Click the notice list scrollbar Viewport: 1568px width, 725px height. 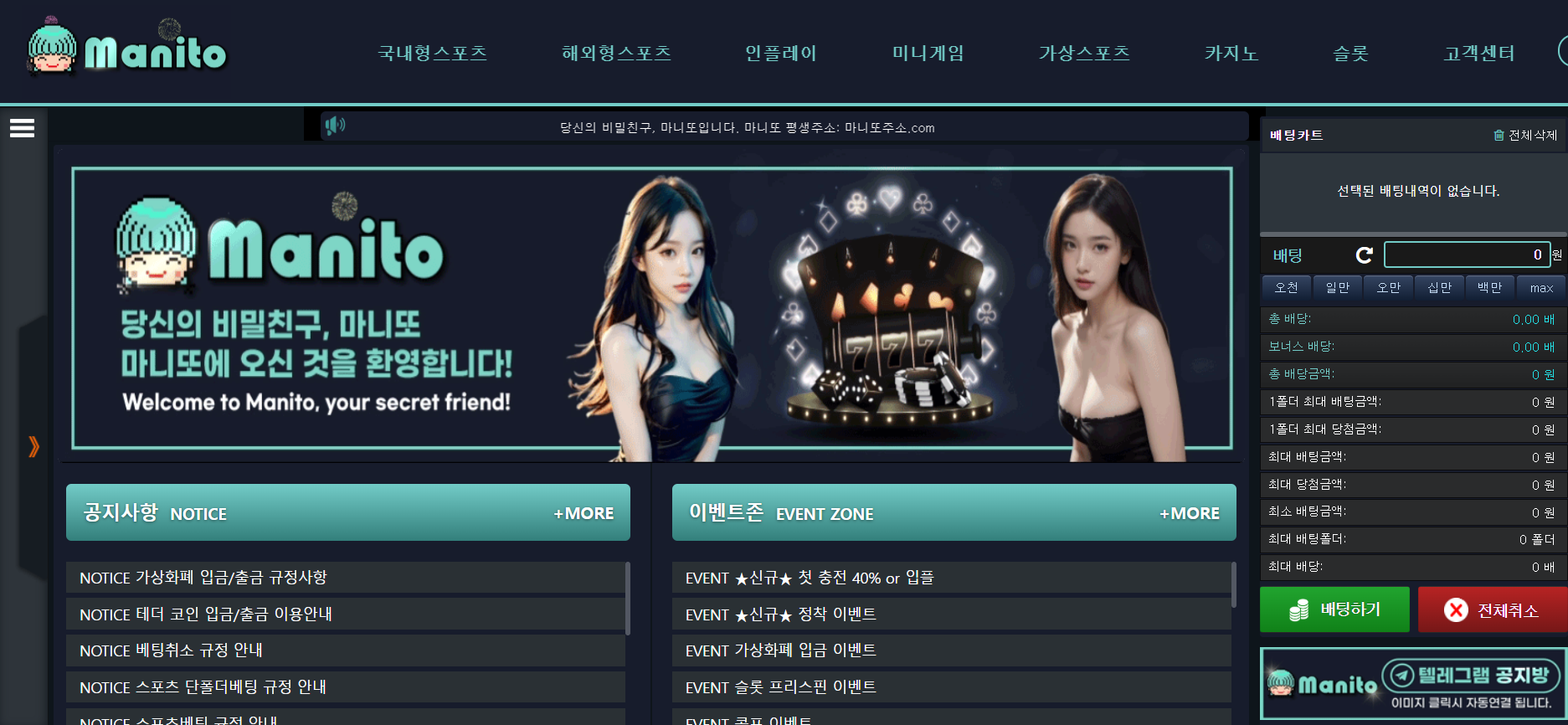[628, 598]
